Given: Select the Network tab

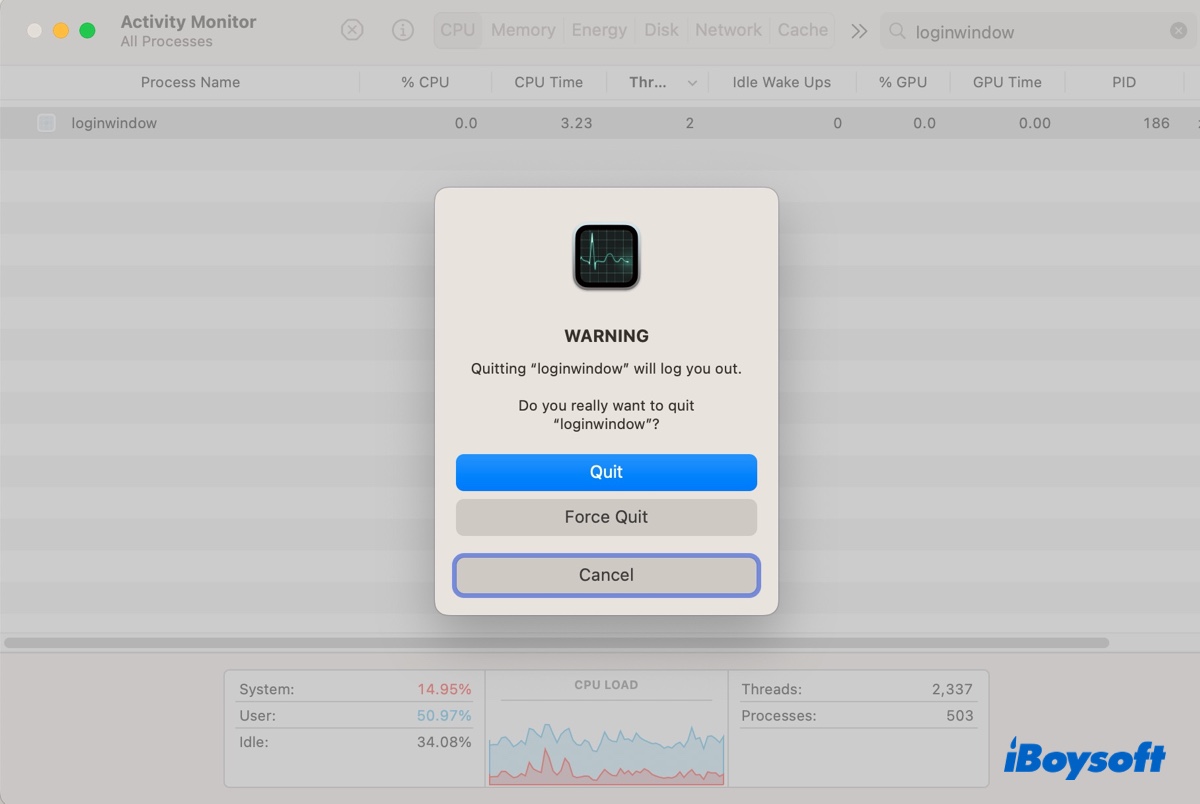Looking at the screenshot, I should coord(728,30).
